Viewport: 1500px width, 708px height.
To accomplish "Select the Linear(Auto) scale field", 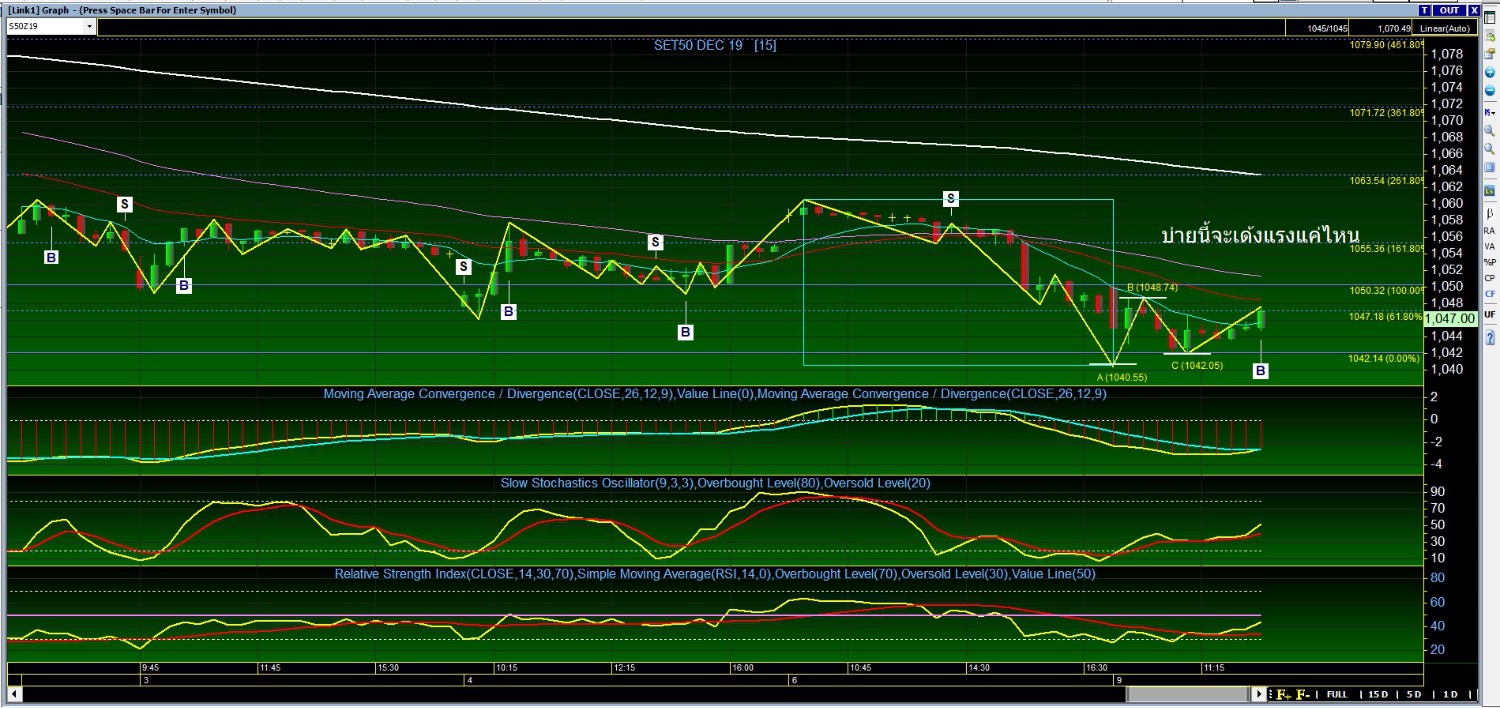I will 1446,28.
